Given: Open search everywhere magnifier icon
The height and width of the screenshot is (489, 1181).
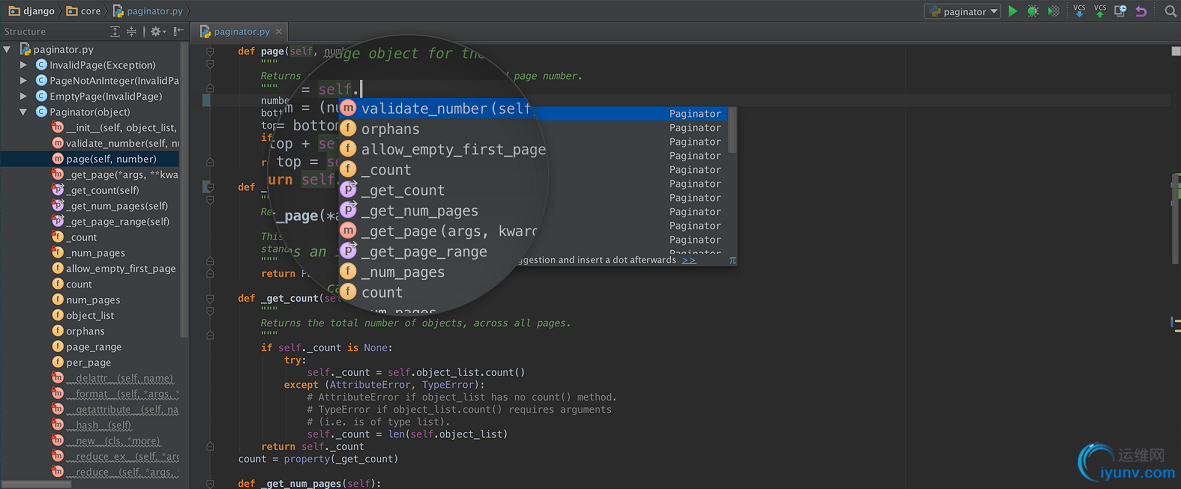Looking at the screenshot, I should tap(1169, 11).
